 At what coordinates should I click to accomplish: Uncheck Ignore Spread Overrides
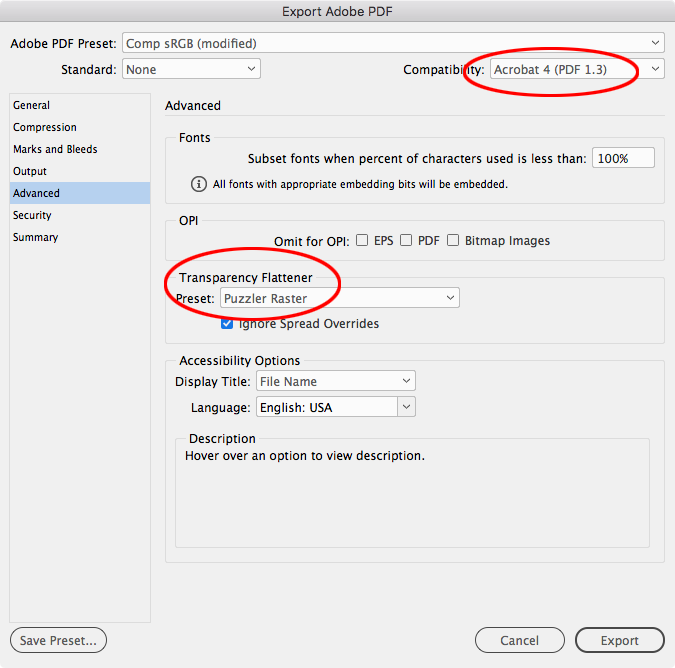click(227, 324)
